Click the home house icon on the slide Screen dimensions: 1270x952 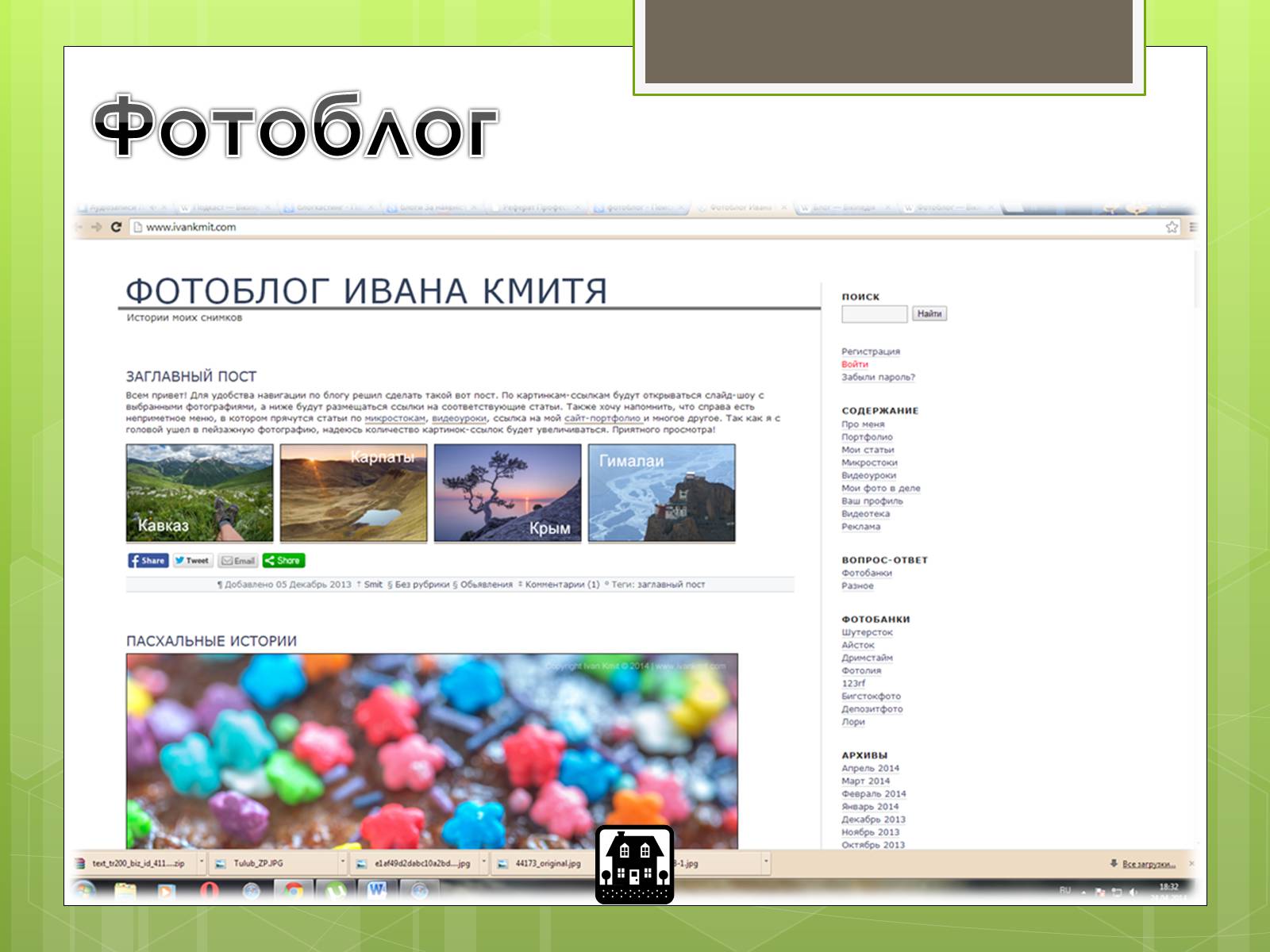[x=634, y=865]
